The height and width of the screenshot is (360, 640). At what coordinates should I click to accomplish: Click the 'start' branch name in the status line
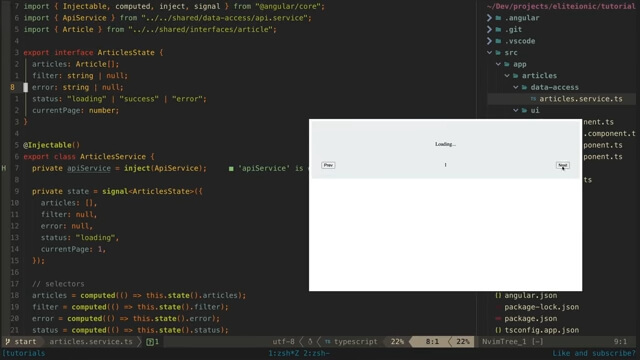point(25,342)
